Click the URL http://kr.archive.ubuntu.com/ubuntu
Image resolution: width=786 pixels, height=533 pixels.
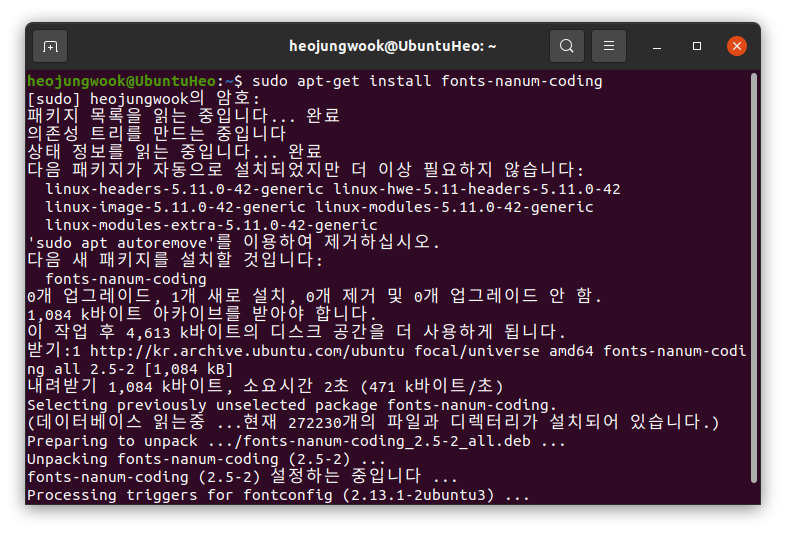(x=247, y=351)
